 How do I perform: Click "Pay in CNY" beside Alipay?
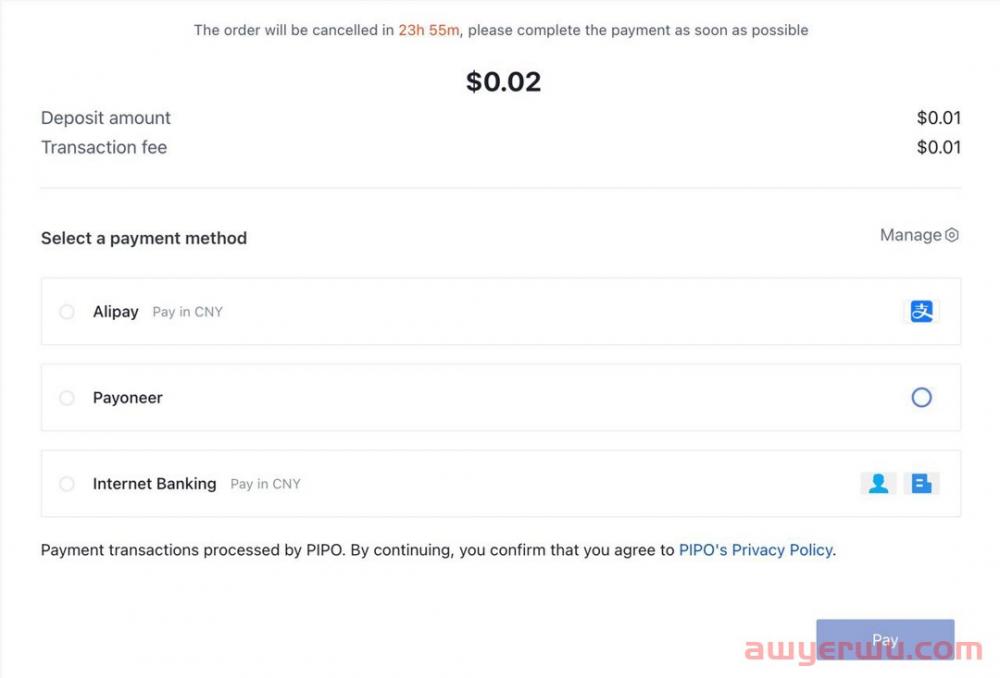[188, 312]
